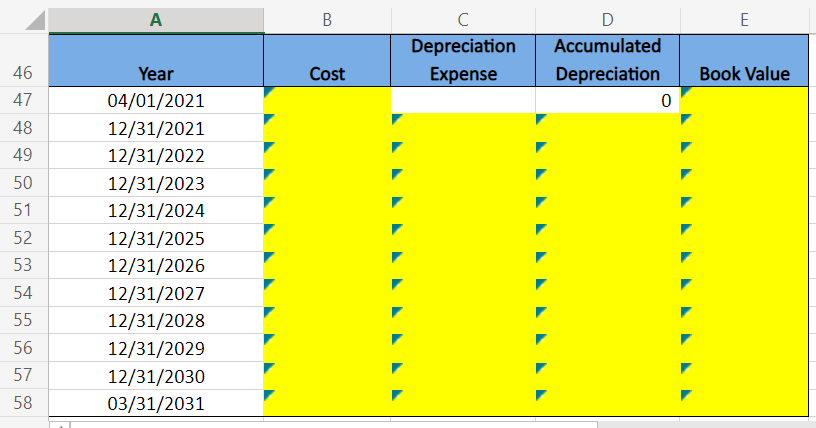This screenshot has width=816, height=428.
Task: Click the Book Value cell for 12/31/2028
Action: pyautogui.click(x=744, y=320)
